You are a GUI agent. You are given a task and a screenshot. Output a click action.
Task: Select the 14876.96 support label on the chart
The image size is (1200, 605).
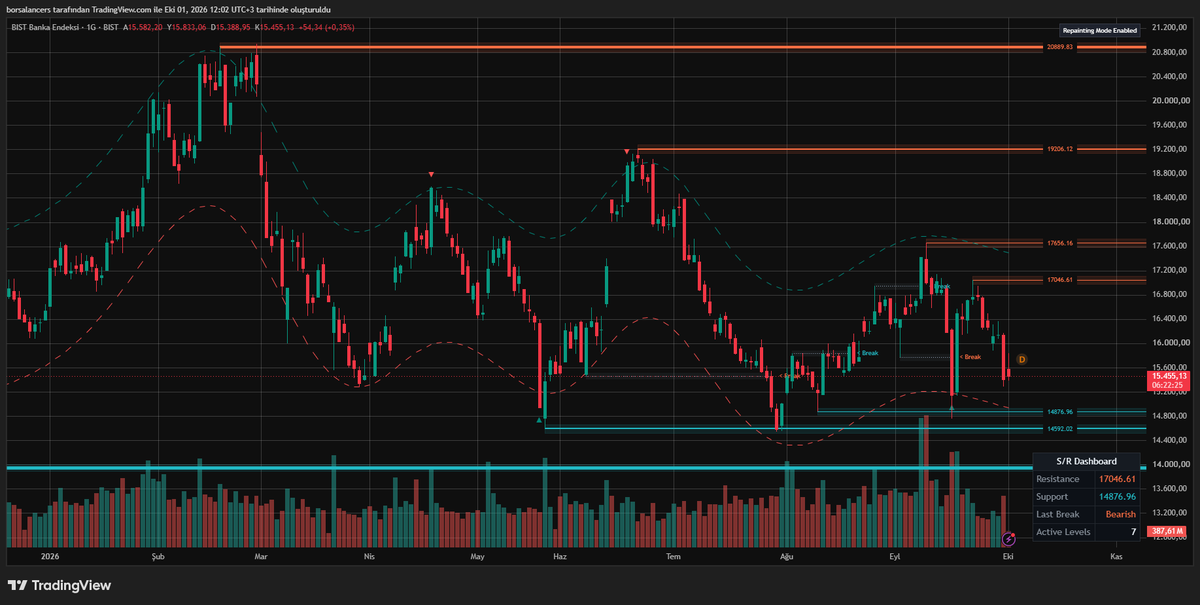coord(1060,411)
